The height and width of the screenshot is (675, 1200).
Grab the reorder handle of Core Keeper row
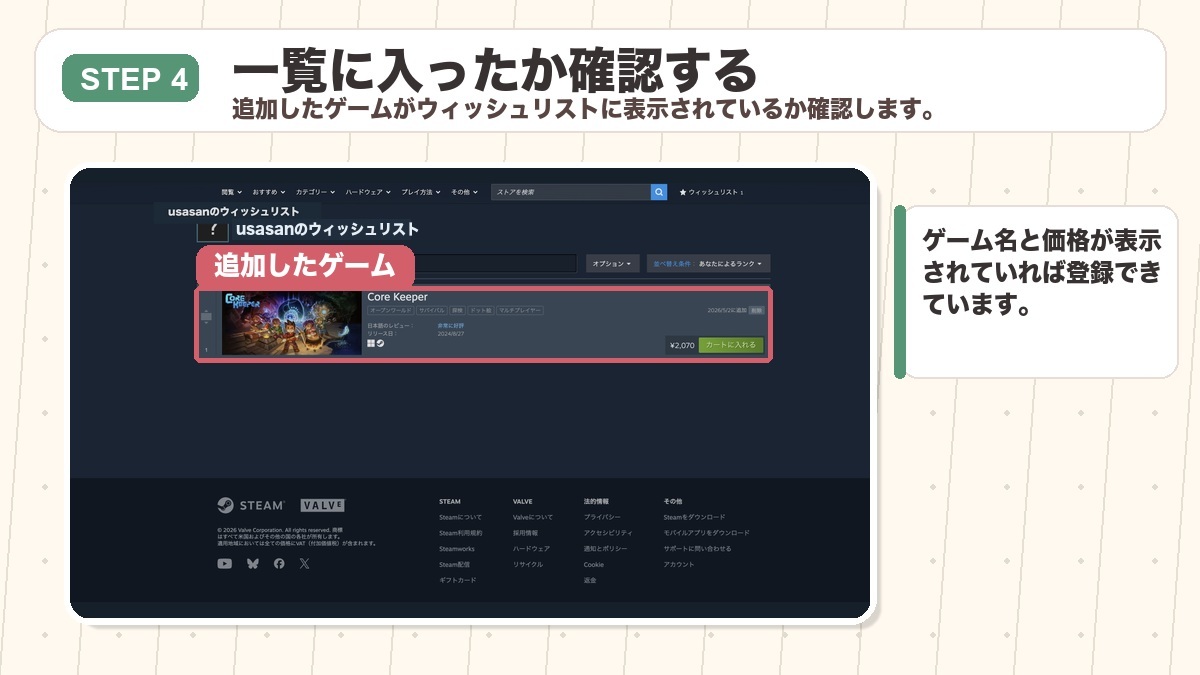coord(206,317)
